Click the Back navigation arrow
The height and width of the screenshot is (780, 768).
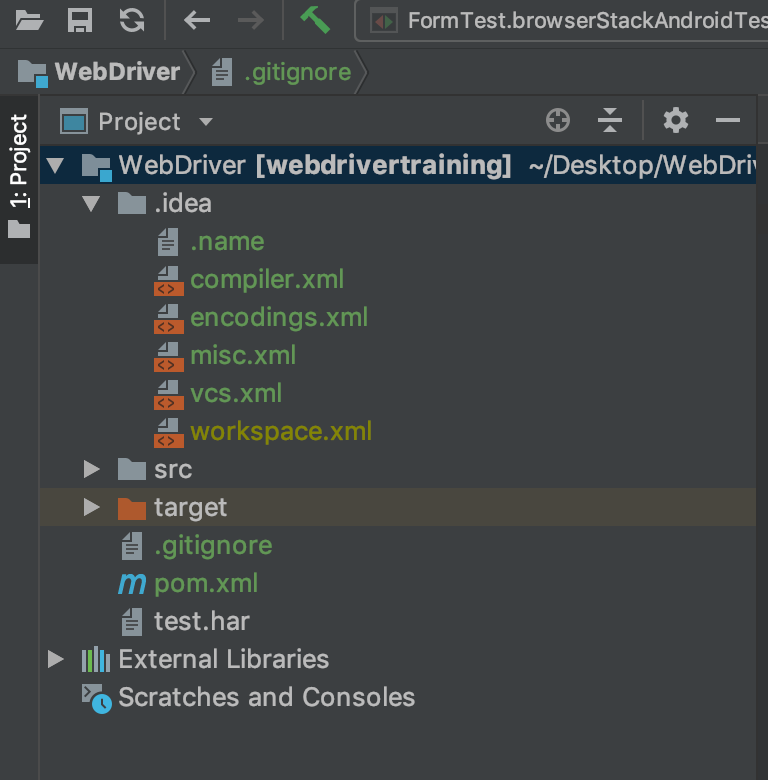tap(197, 19)
